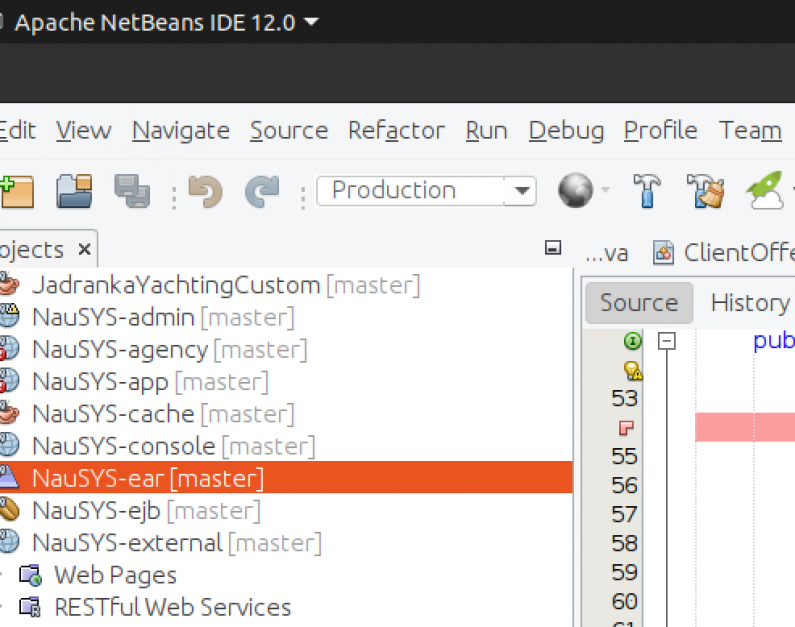This screenshot has width=795, height=627.
Task: Open the browser globe dropdown arrow
Action: pyautogui.click(x=605, y=190)
